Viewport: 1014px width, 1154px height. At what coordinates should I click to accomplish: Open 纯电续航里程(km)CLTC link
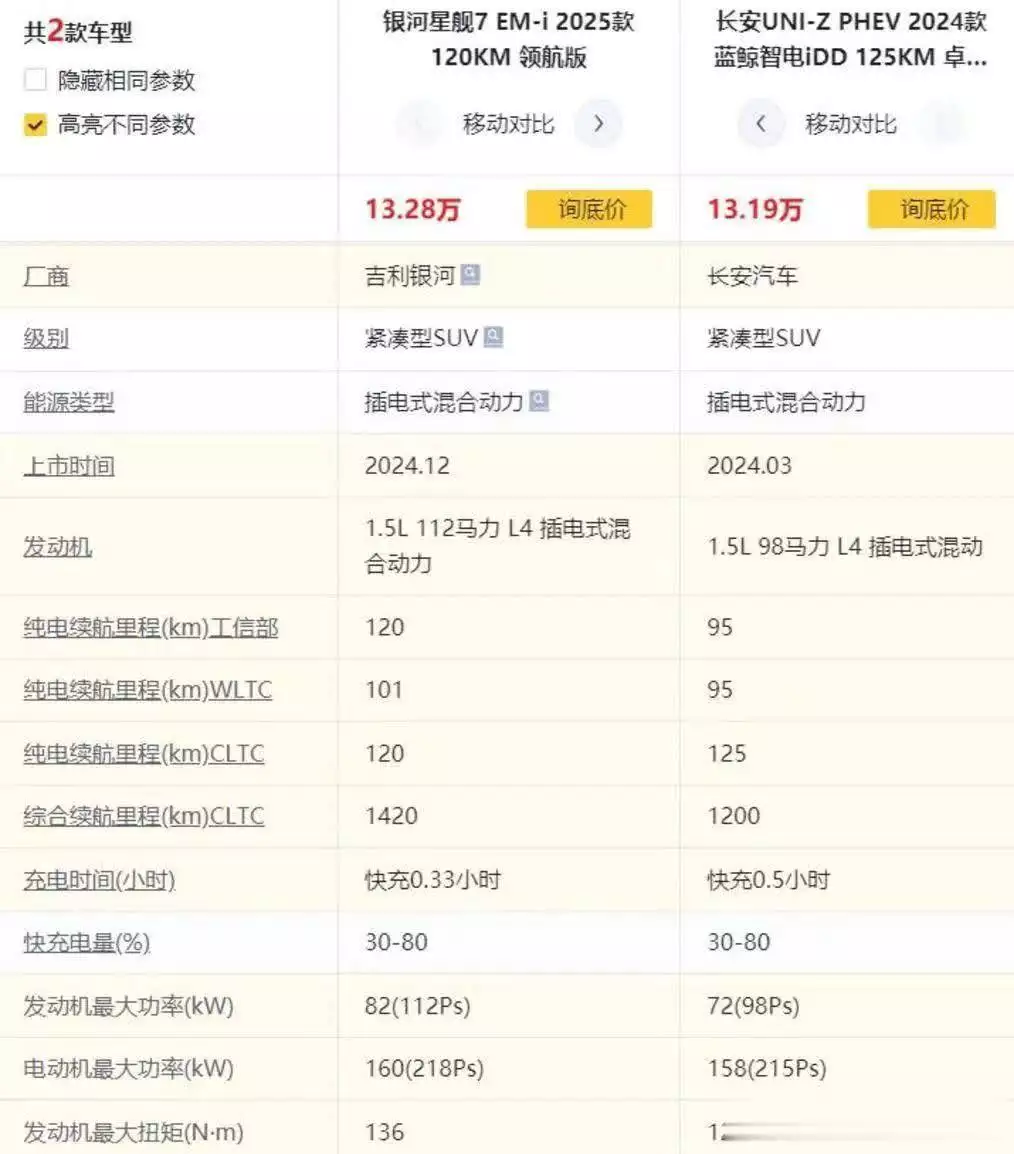point(143,754)
